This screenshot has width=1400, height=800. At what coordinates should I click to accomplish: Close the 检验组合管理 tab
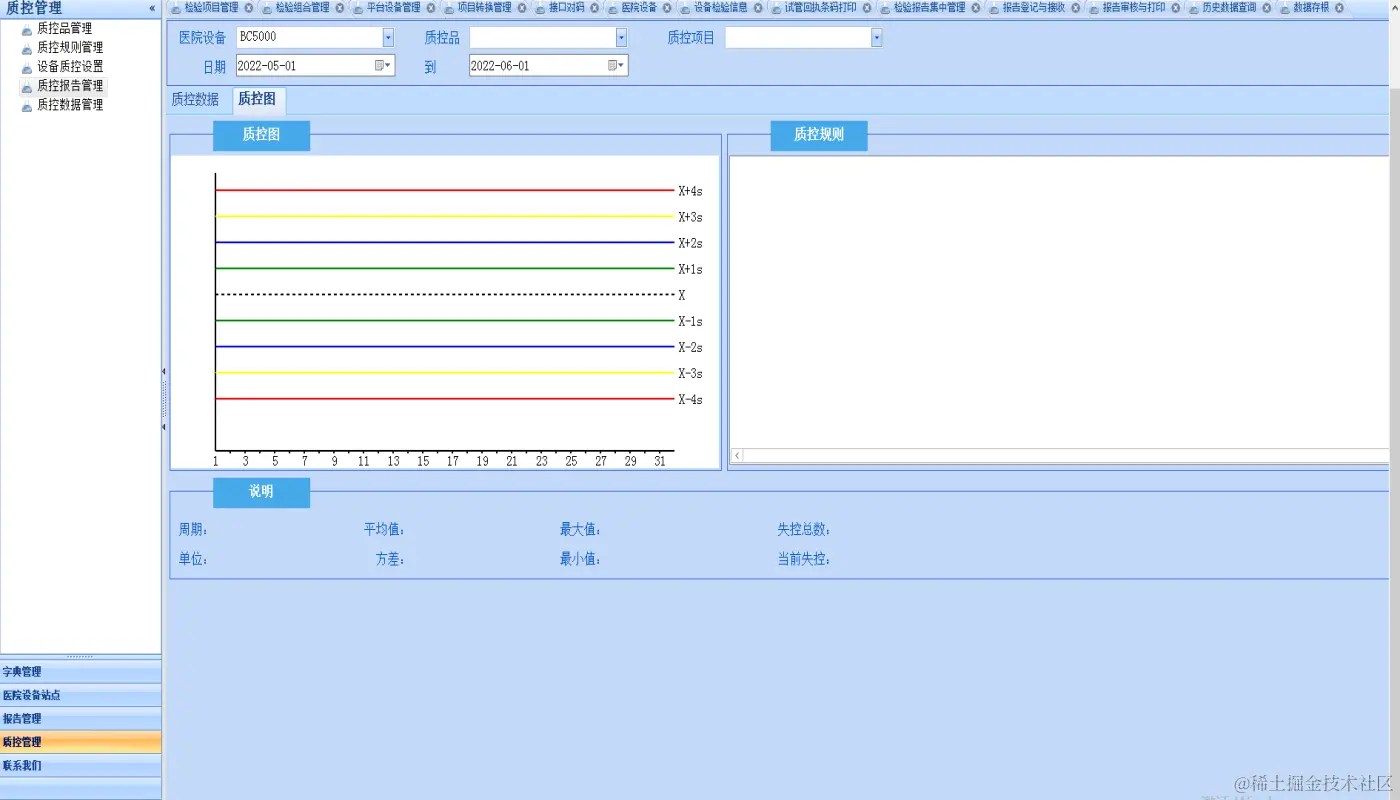click(340, 8)
